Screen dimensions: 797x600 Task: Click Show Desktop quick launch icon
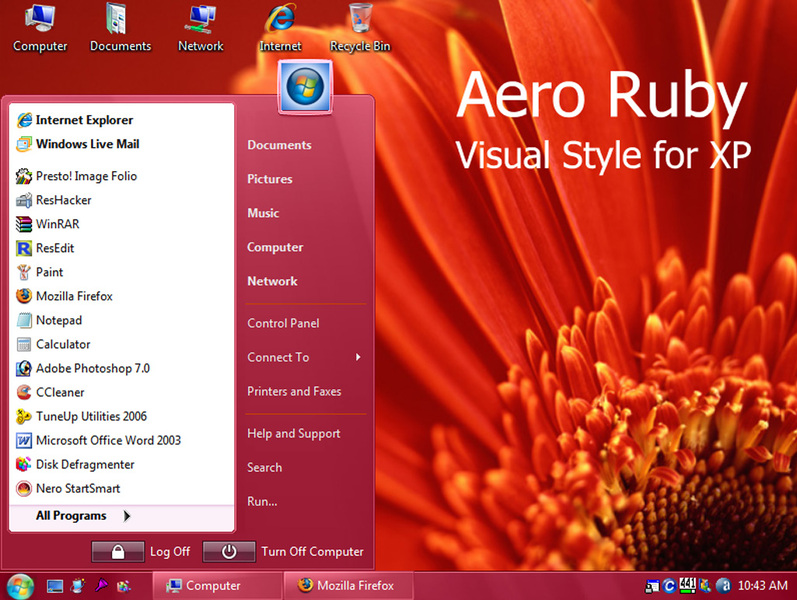[x=54, y=586]
